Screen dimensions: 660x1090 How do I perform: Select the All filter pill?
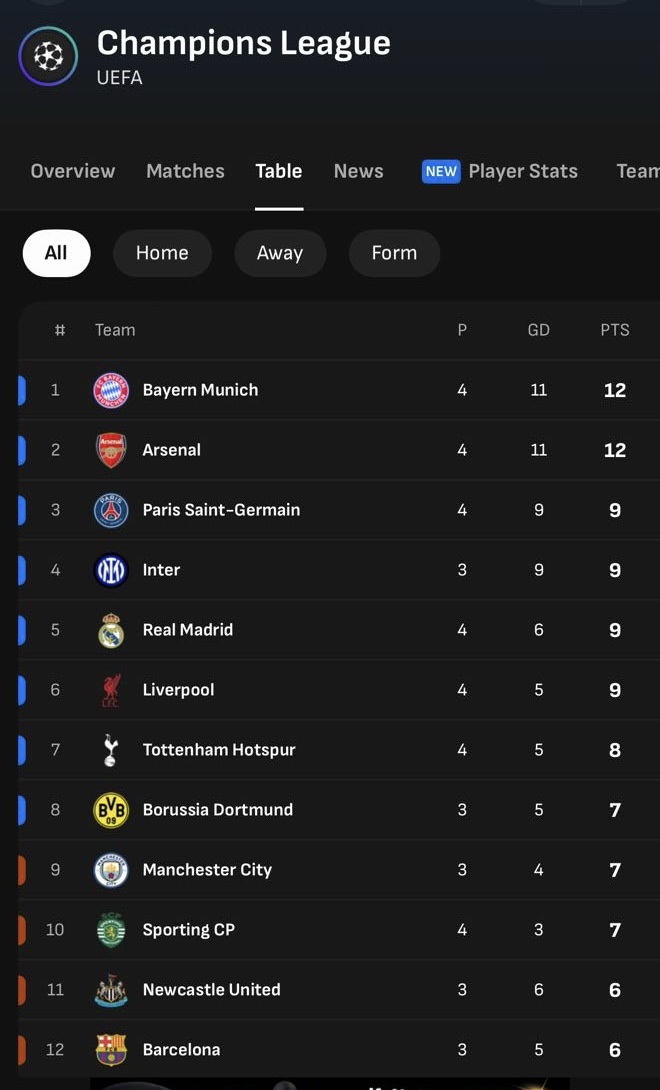(56, 253)
